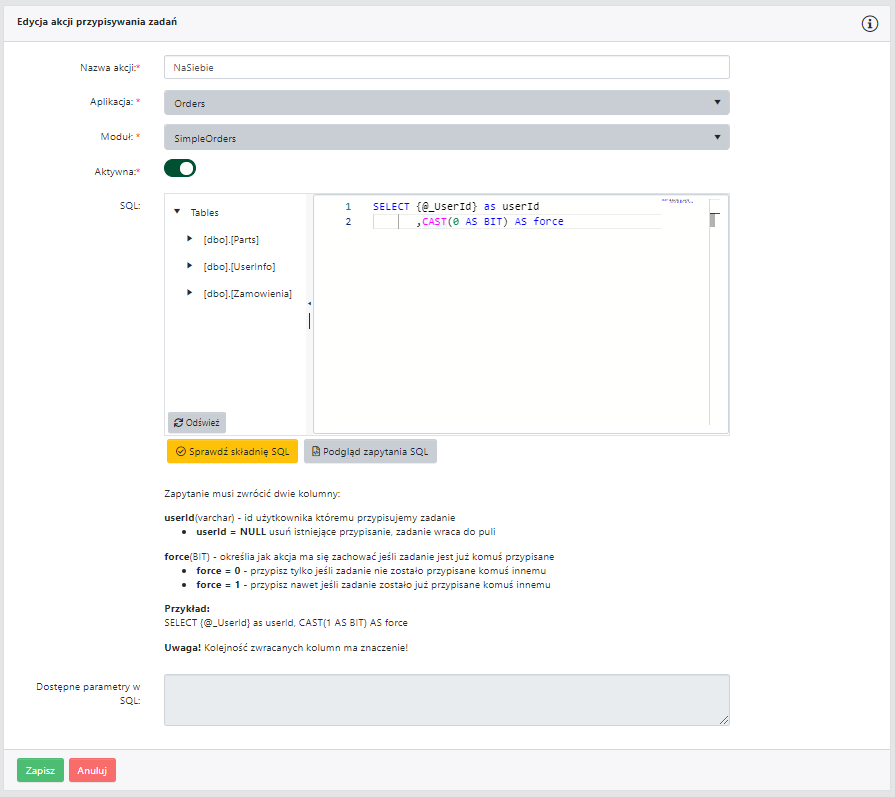Click the info icon in the header
Viewport: 895px width, 797px height.
tap(869, 23)
